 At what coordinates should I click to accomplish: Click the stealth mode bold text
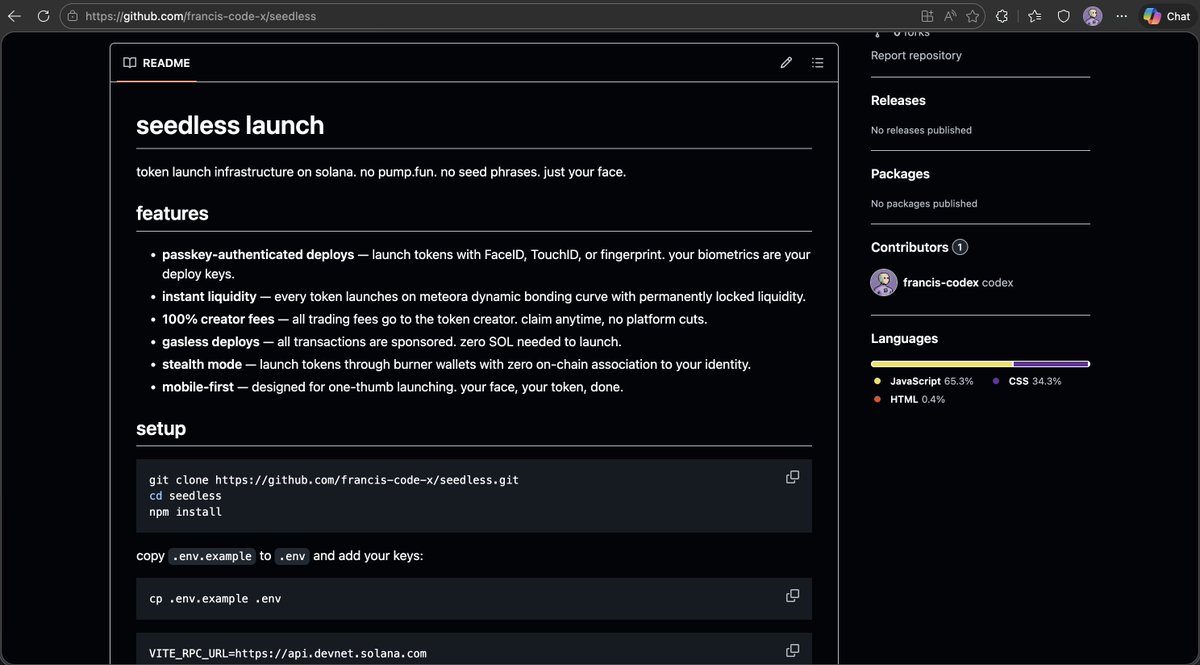[202, 364]
